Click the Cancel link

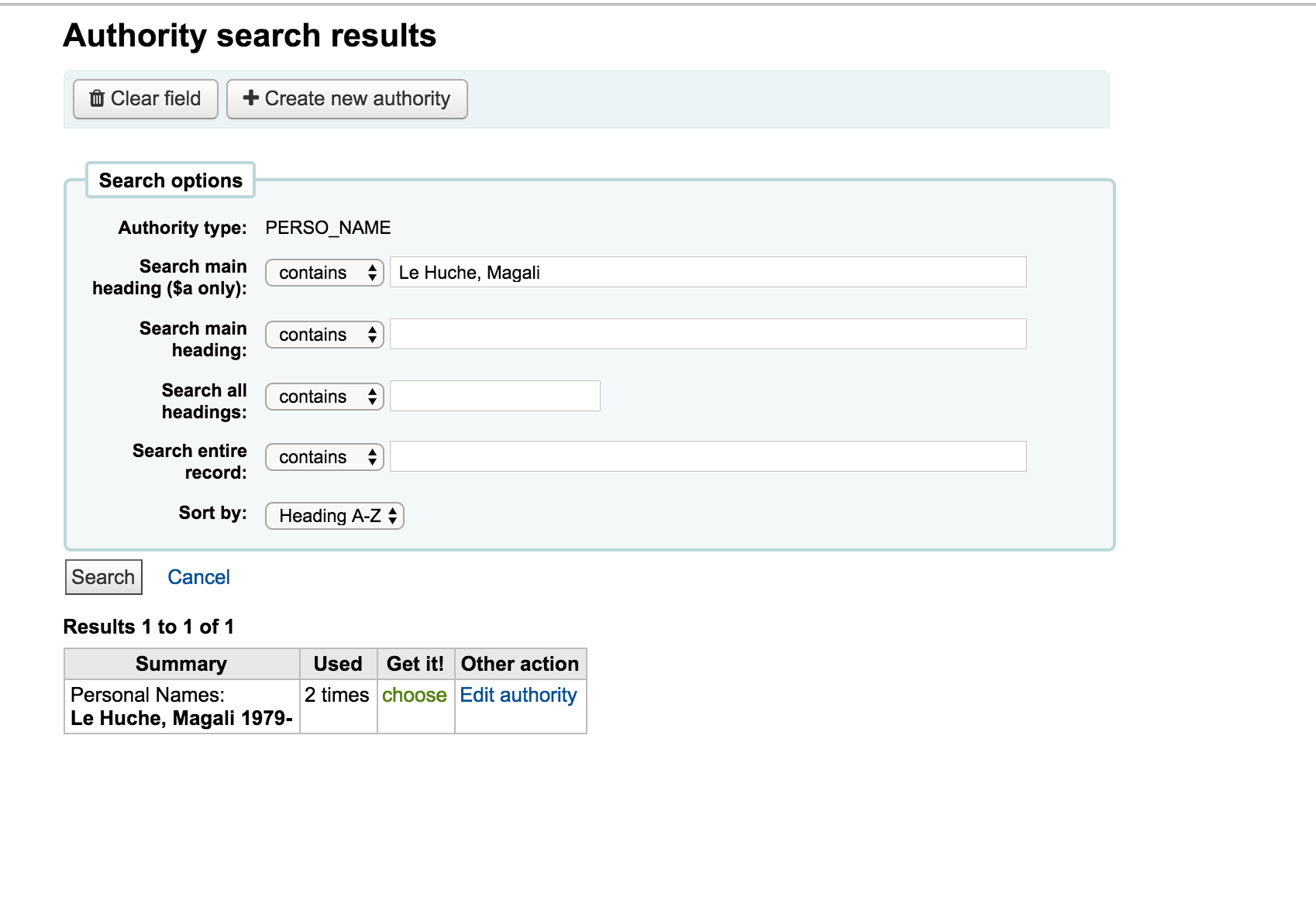click(199, 577)
